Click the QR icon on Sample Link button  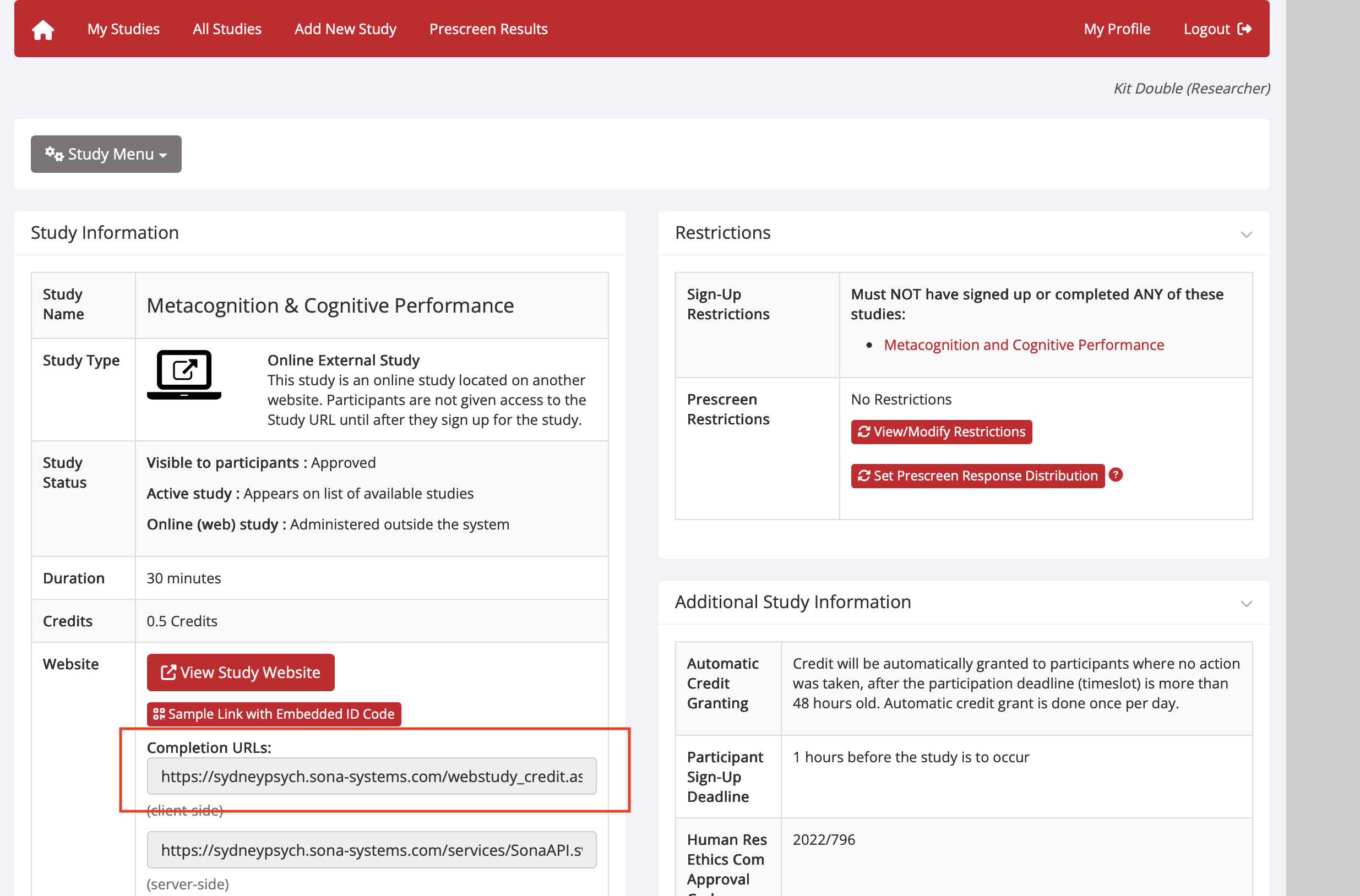coord(159,714)
